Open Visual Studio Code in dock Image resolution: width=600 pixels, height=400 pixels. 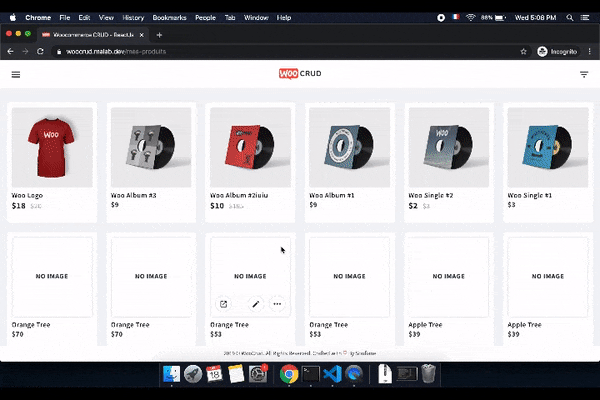pos(332,374)
